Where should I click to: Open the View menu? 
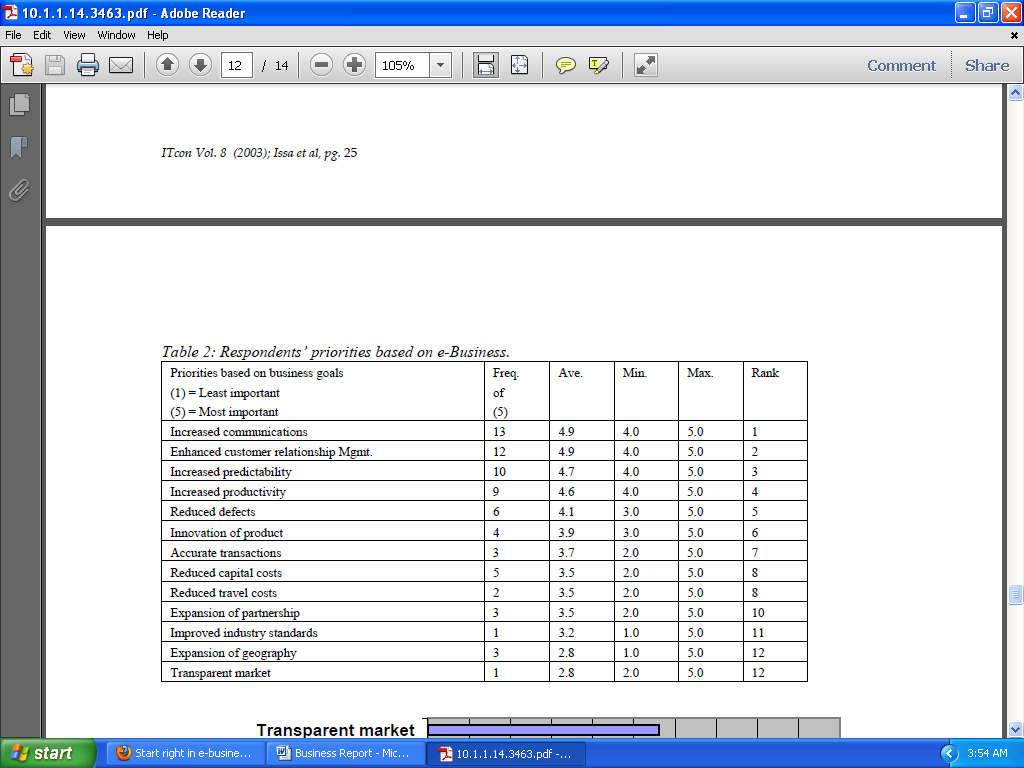click(74, 35)
